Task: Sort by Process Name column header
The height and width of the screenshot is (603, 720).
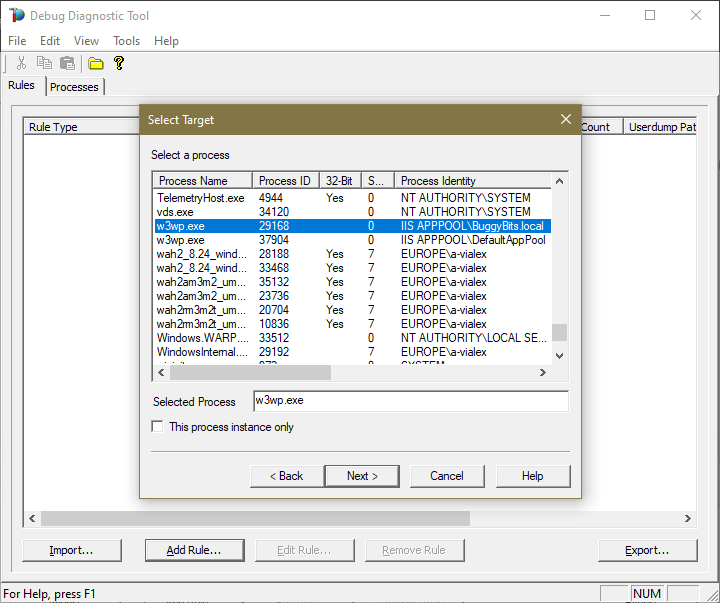Action: tap(202, 180)
